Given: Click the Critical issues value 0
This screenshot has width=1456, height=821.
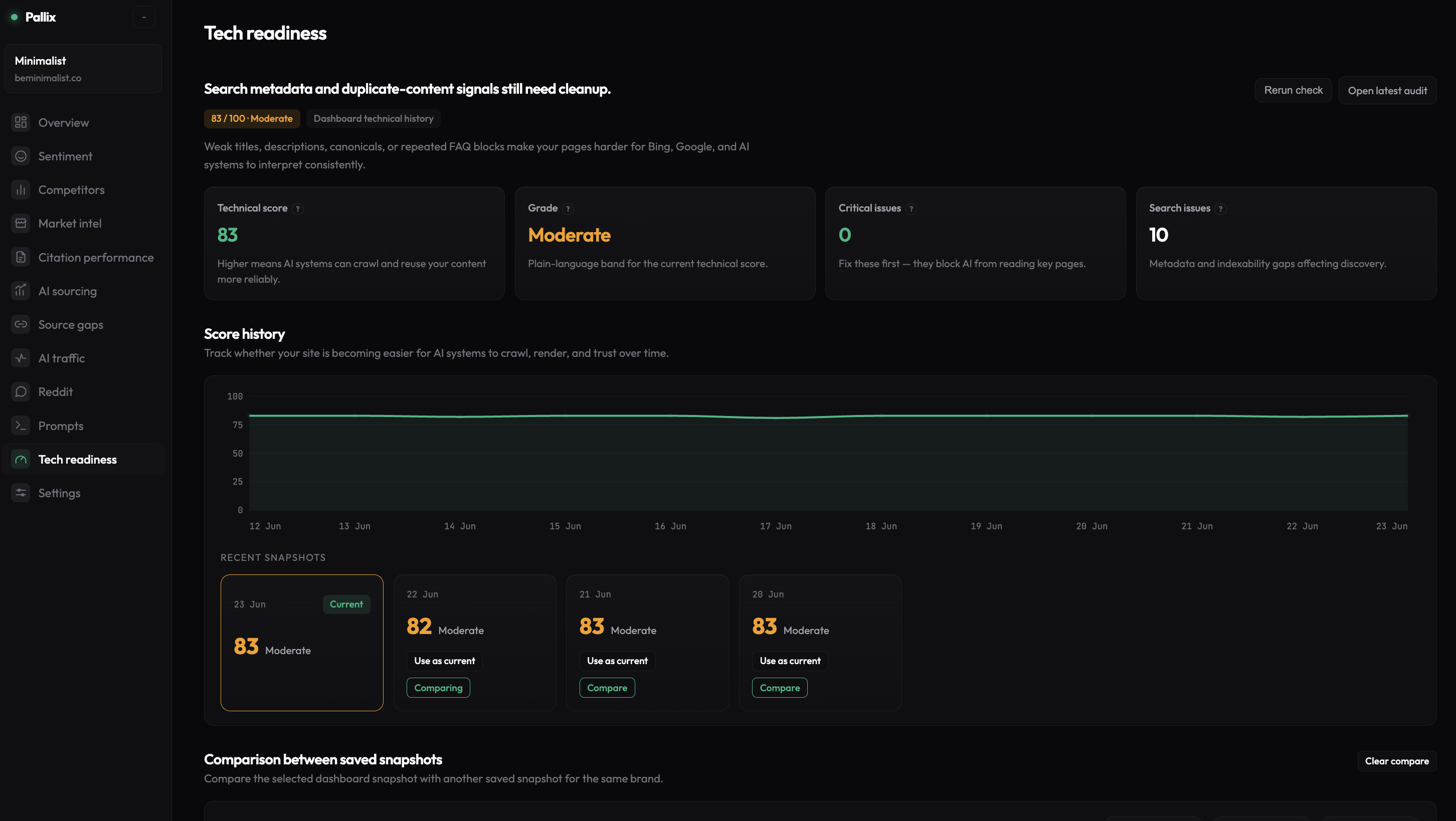Looking at the screenshot, I should pyautogui.click(x=844, y=235).
